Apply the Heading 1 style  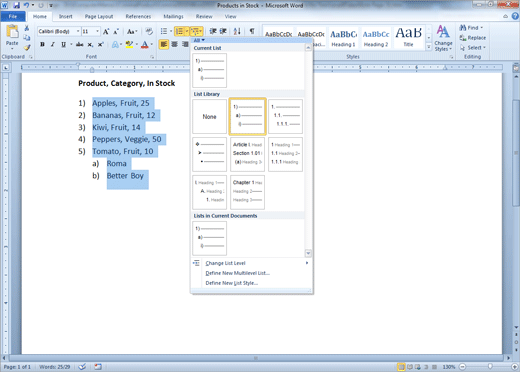[x=343, y=37]
